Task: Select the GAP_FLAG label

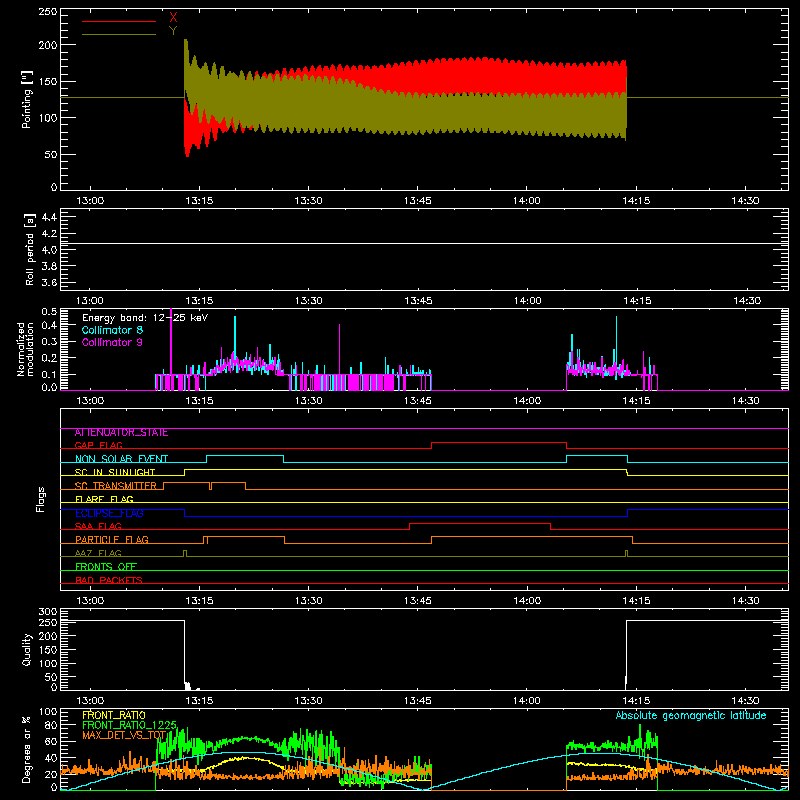Action: click(98, 446)
